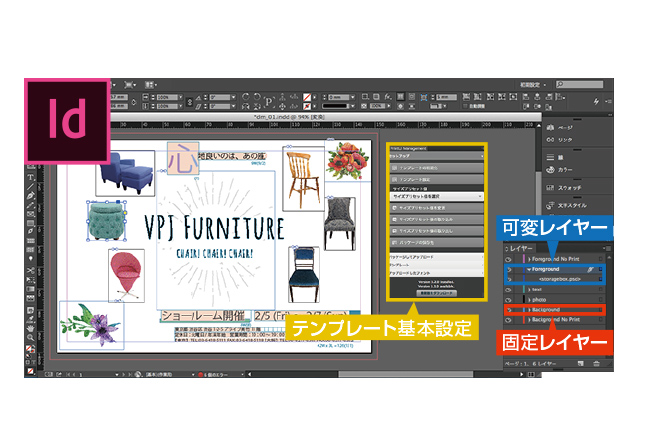646x440 pixels.
Task: Toggle selection square of Background No Print layer
Action: [x=601, y=320]
